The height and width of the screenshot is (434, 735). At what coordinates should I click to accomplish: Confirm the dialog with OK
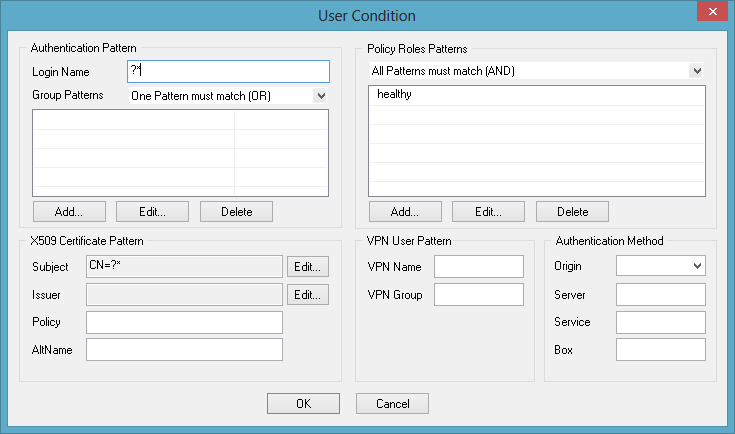tap(303, 404)
